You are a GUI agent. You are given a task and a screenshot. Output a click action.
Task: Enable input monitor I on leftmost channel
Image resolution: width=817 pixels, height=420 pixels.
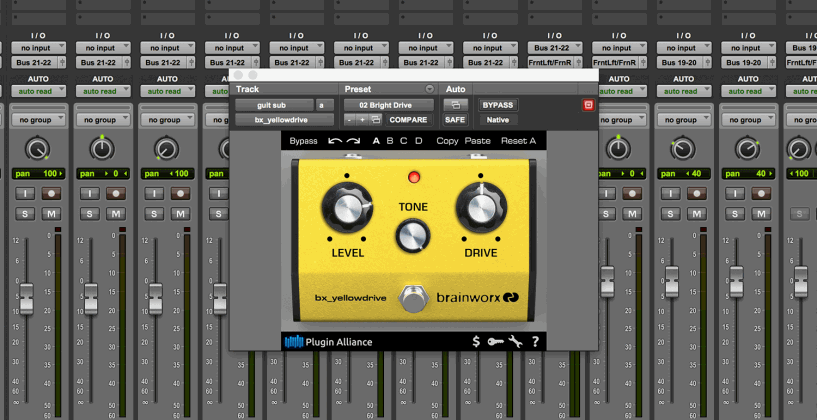[x=25, y=194]
